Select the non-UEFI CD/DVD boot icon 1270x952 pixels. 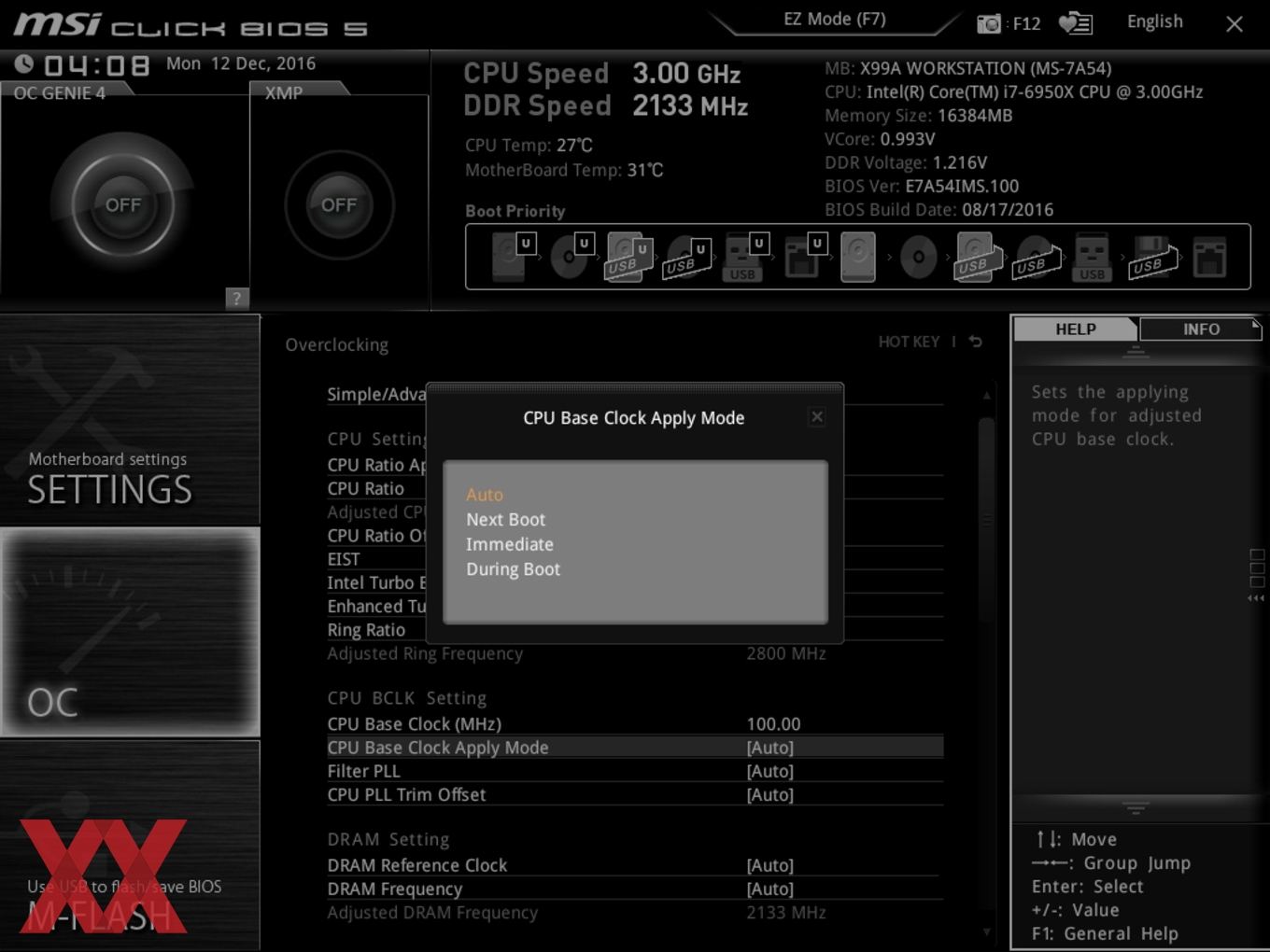tap(918, 257)
